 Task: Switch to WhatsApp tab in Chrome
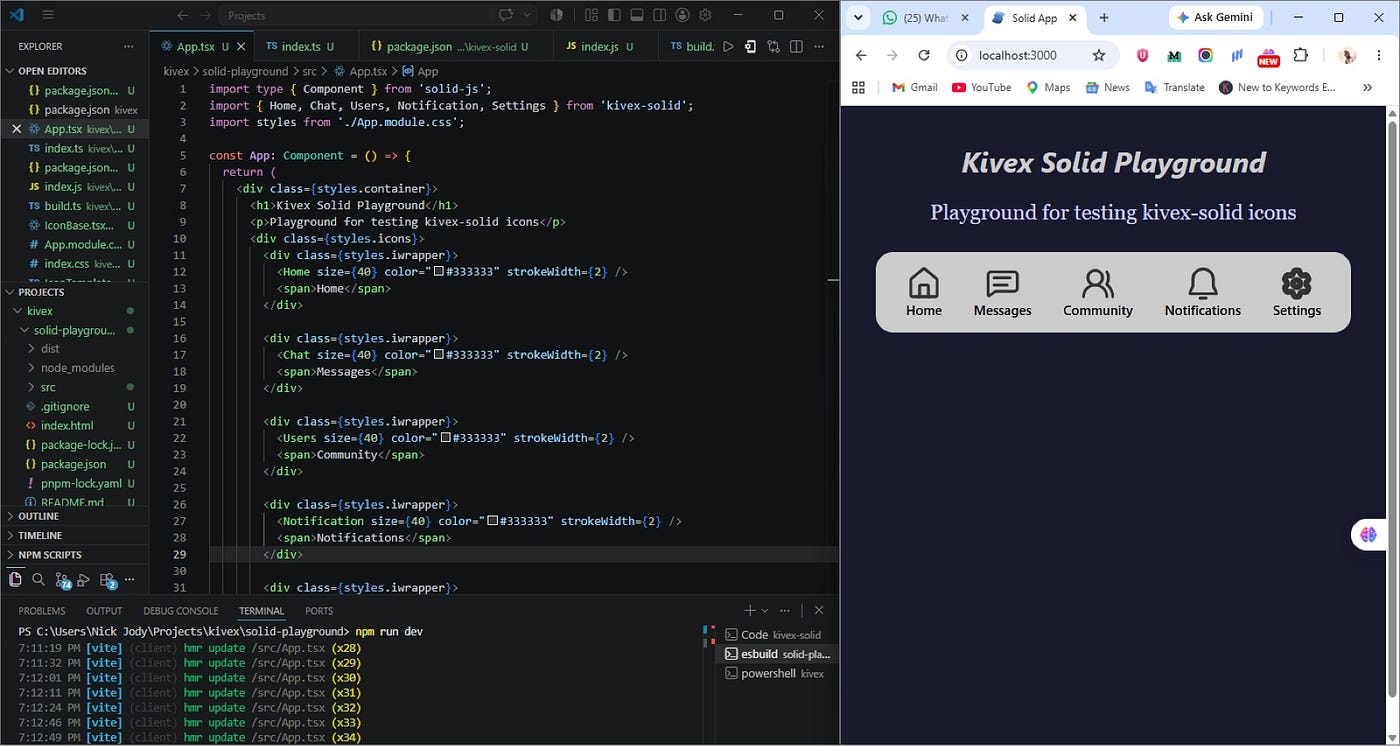click(925, 18)
